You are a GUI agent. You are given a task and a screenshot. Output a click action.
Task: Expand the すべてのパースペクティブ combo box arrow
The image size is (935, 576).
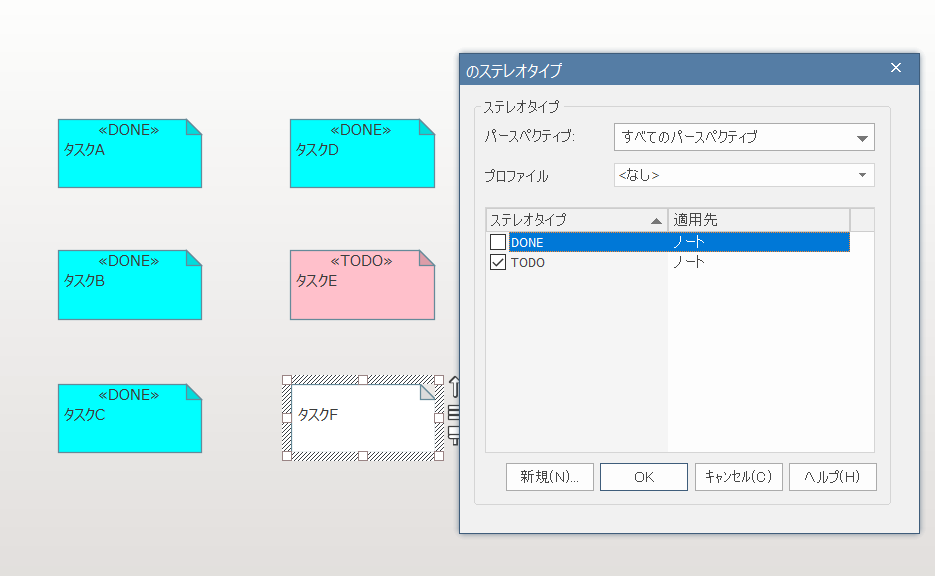pos(862,137)
